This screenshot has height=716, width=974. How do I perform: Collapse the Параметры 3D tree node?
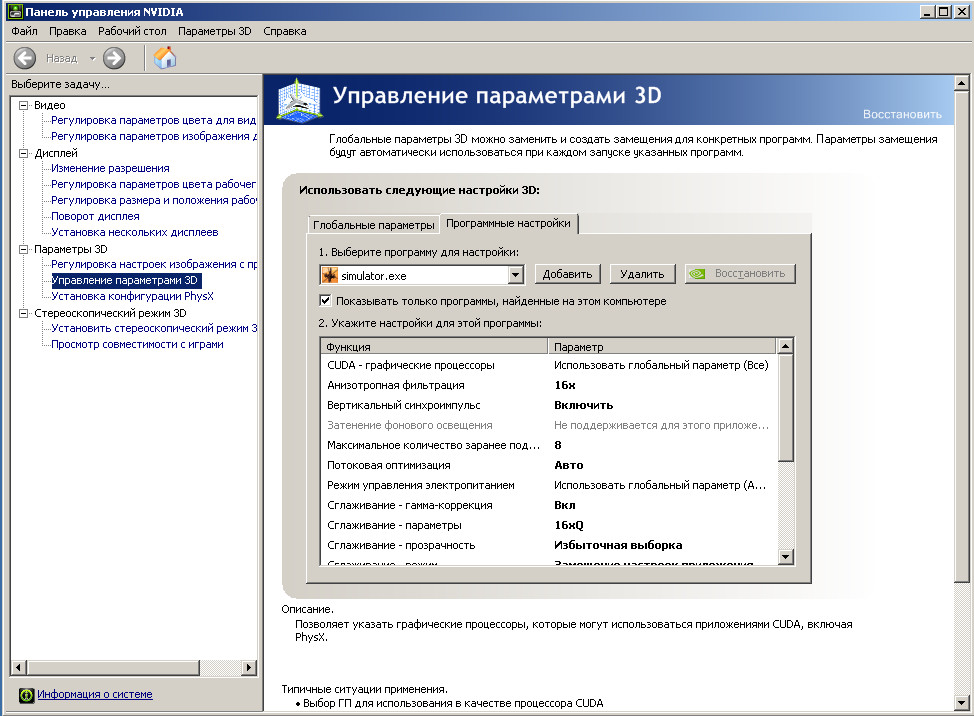click(x=24, y=249)
